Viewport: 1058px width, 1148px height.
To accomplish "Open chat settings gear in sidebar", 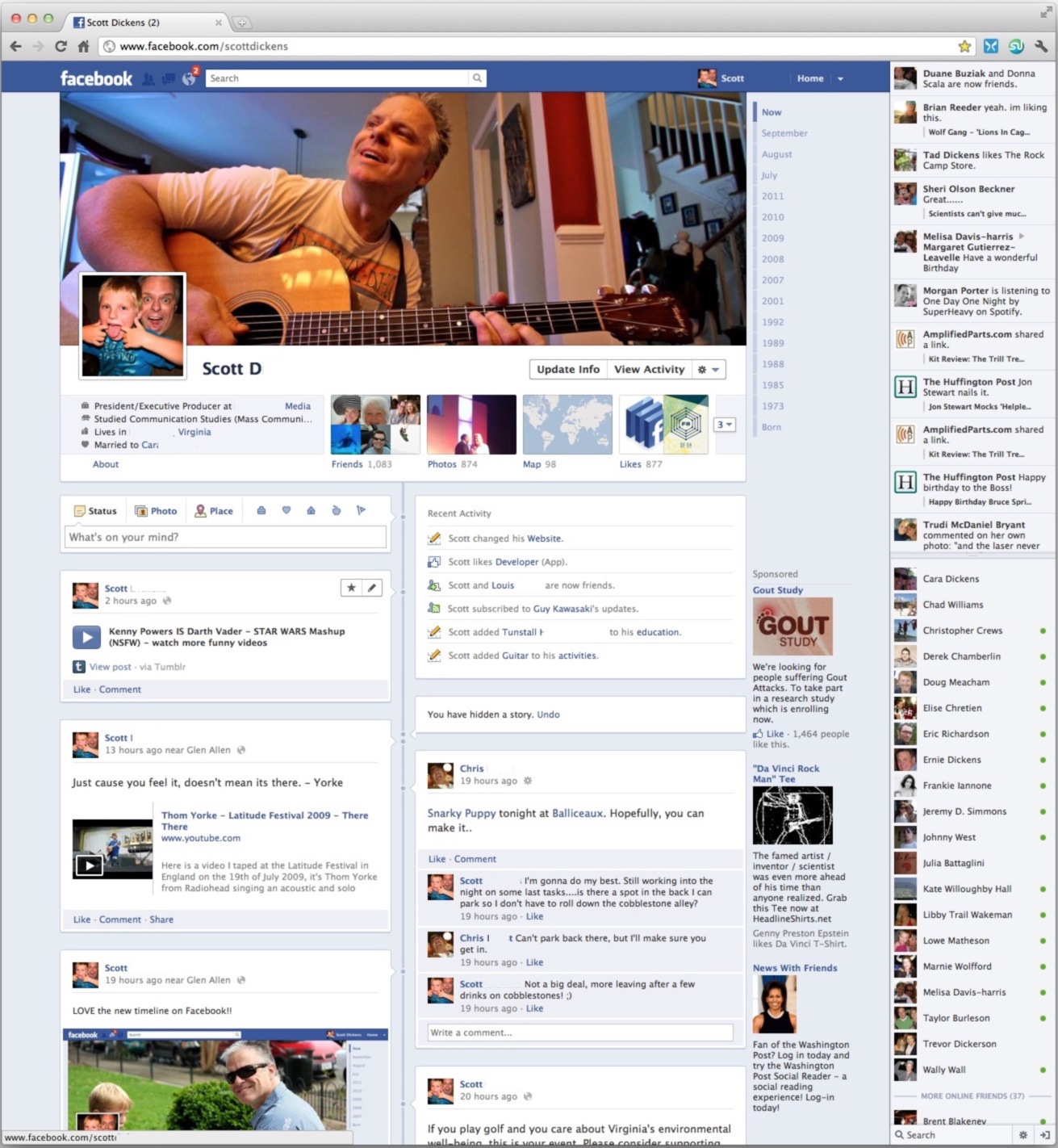I will pyautogui.click(x=1022, y=1134).
